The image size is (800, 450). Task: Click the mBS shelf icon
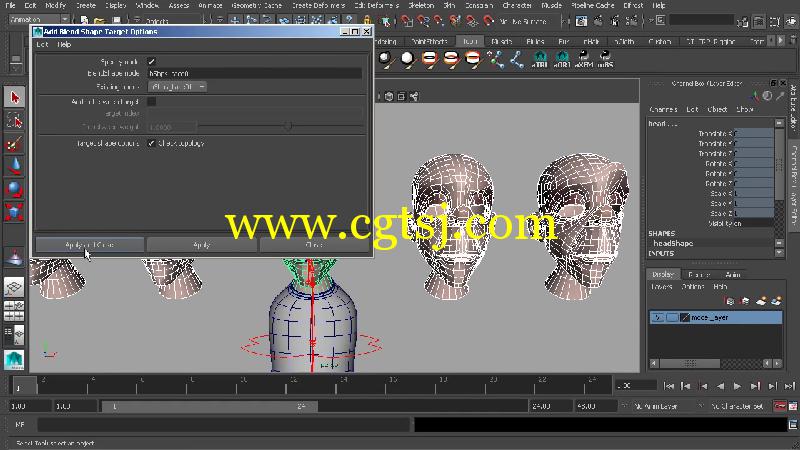605,59
